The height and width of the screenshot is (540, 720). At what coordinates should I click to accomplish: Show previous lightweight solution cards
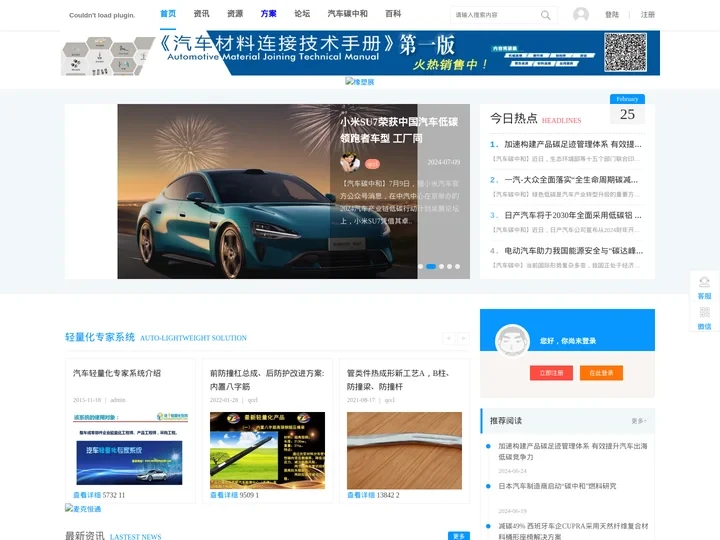[x=449, y=338]
